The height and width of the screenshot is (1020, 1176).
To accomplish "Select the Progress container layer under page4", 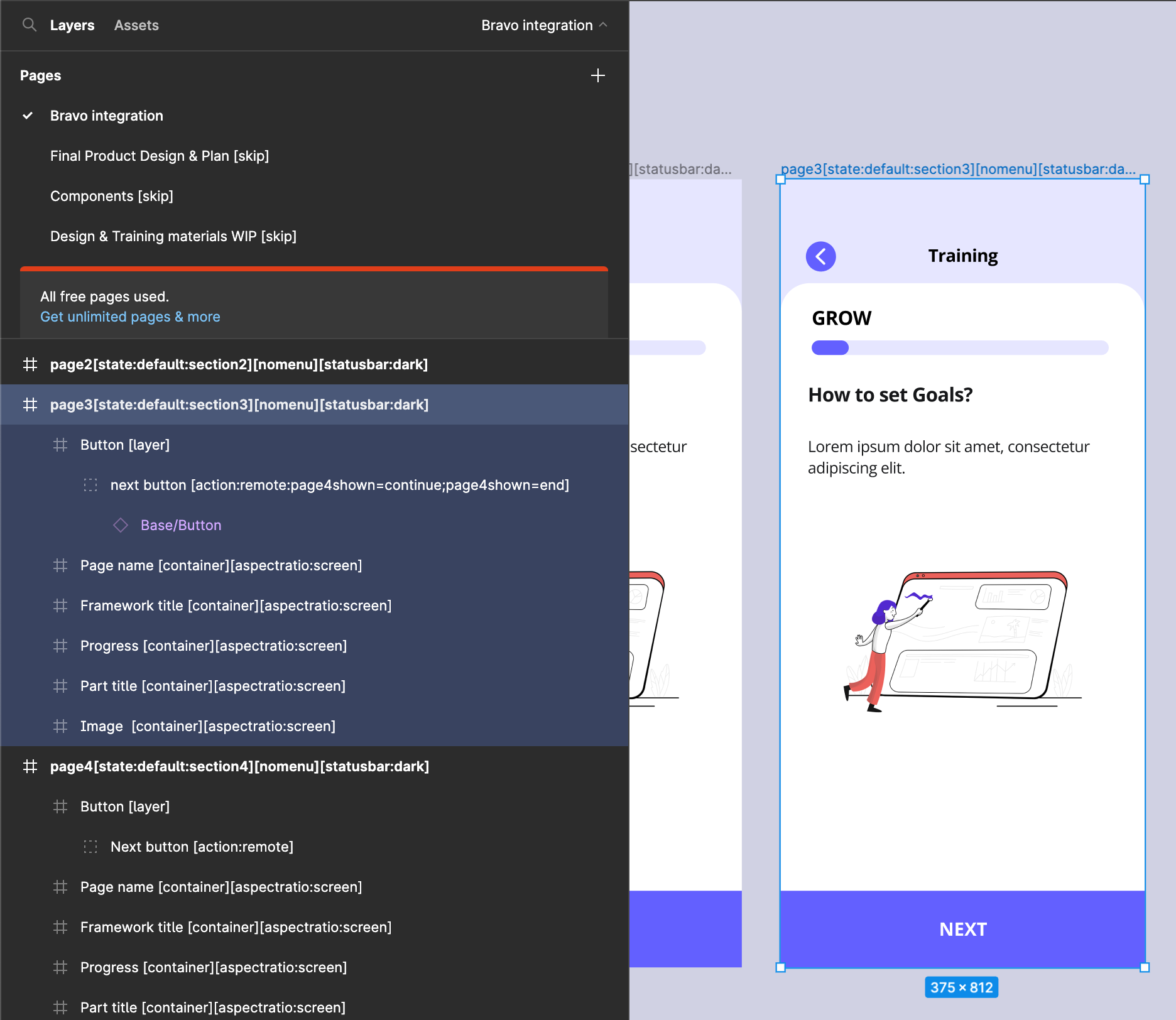I will click(314, 967).
